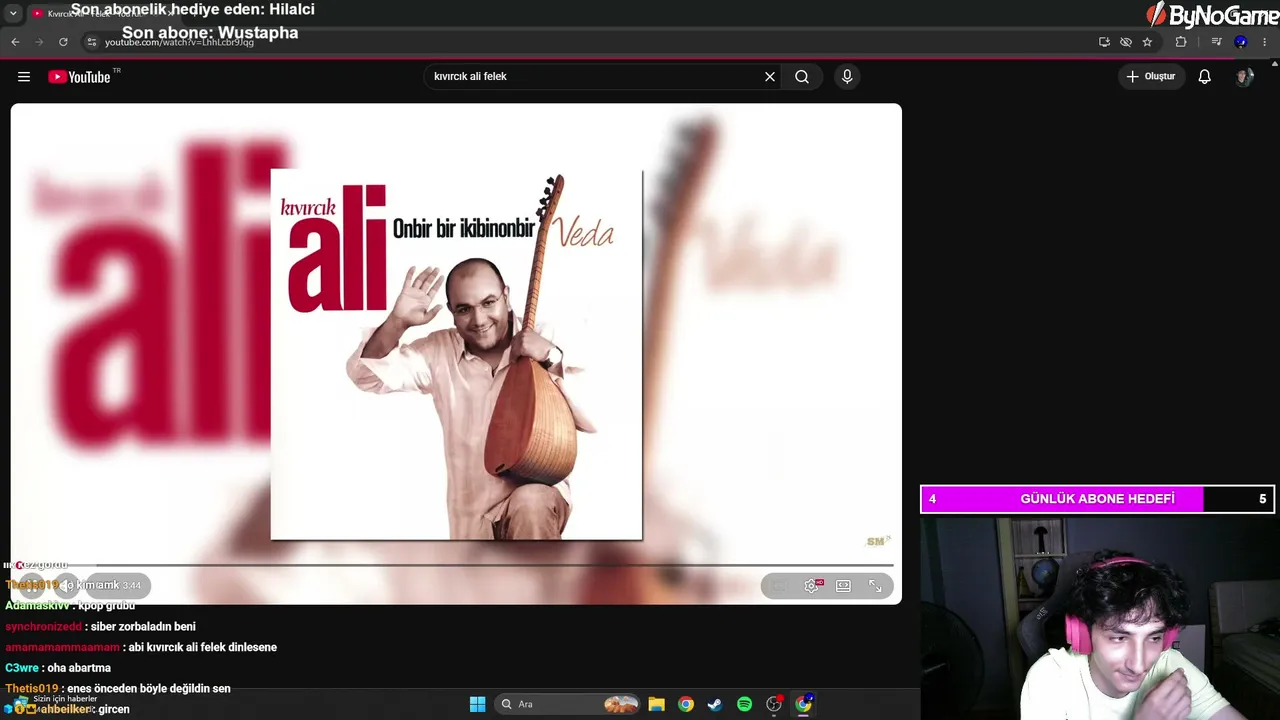
Task: Click the 'Son abonelik hediye eden: Hilalci' text
Action: (193, 9)
